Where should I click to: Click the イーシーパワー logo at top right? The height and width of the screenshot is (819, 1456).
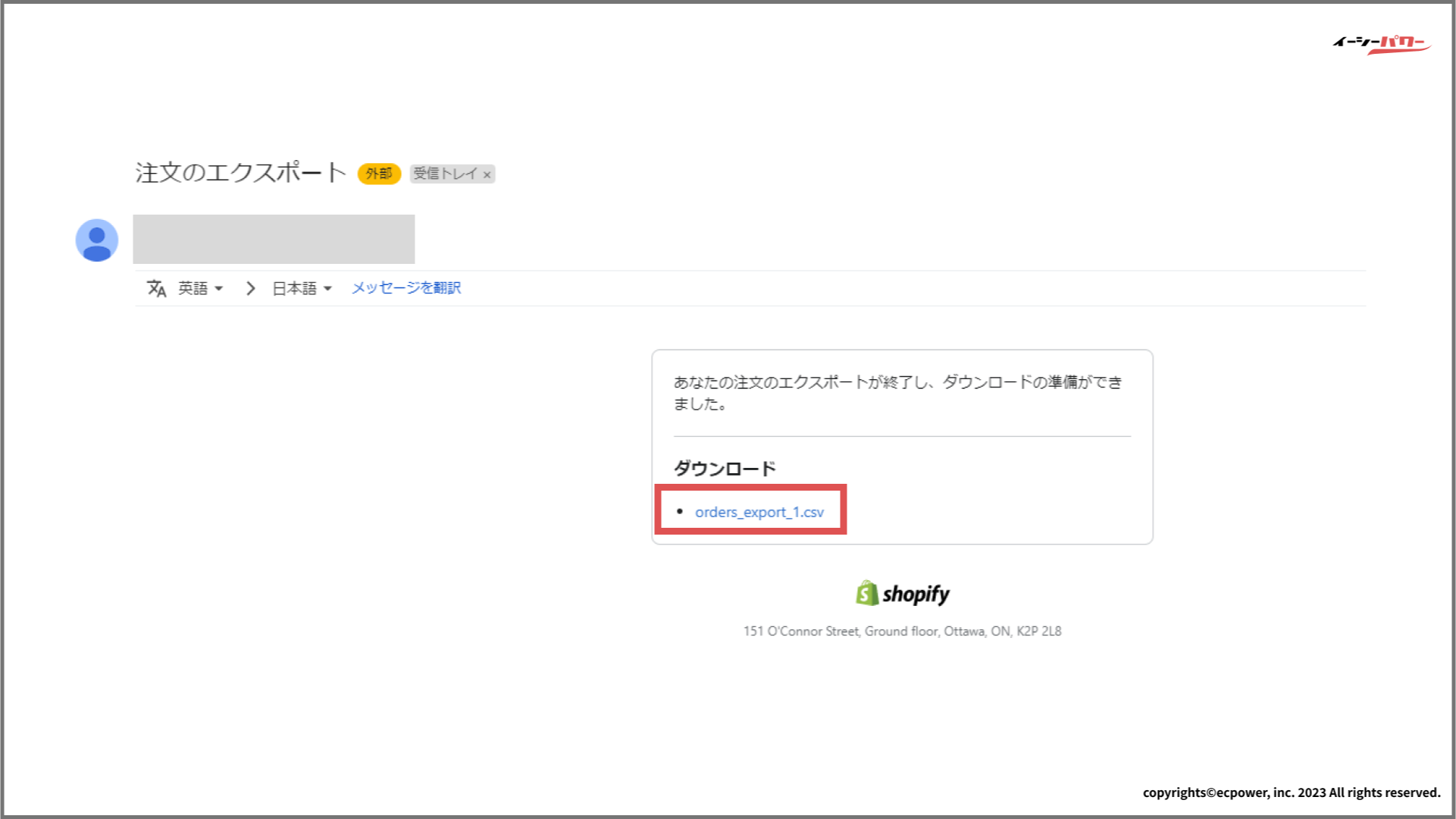click(1381, 44)
